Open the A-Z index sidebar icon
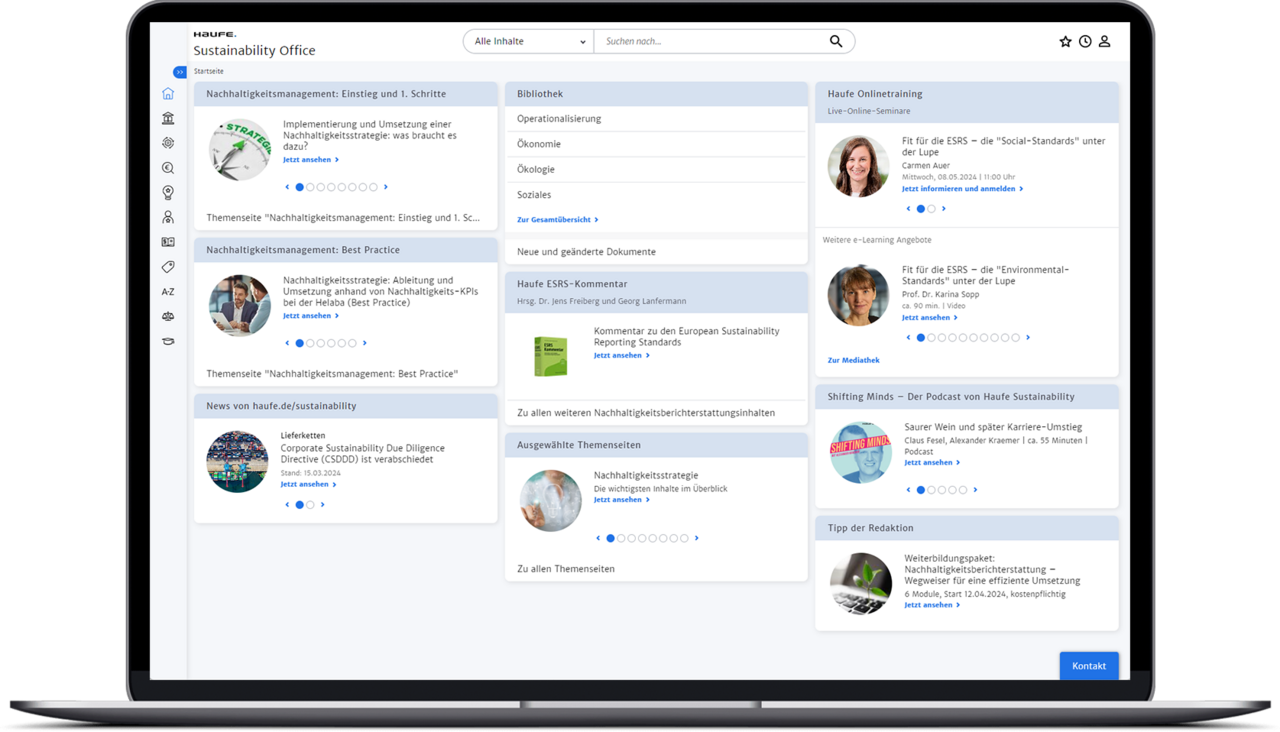1280x732 pixels. click(168, 292)
